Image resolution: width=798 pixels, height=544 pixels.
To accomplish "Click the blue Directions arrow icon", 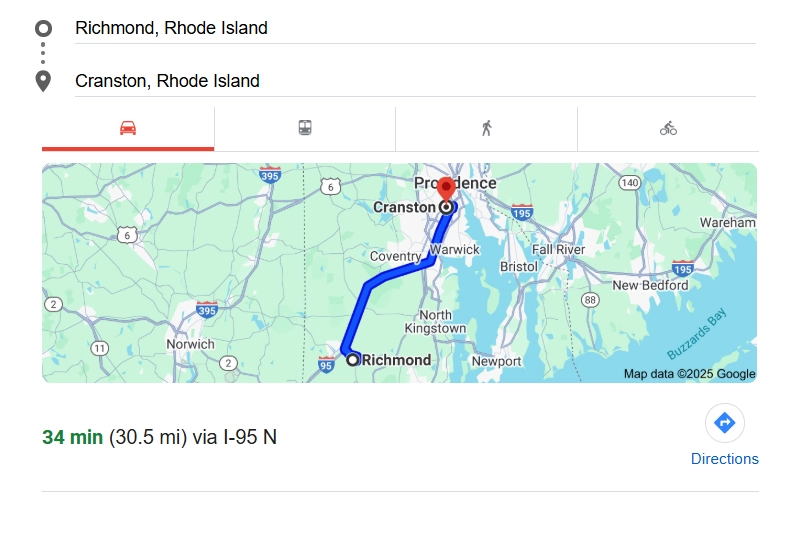I will [724, 423].
